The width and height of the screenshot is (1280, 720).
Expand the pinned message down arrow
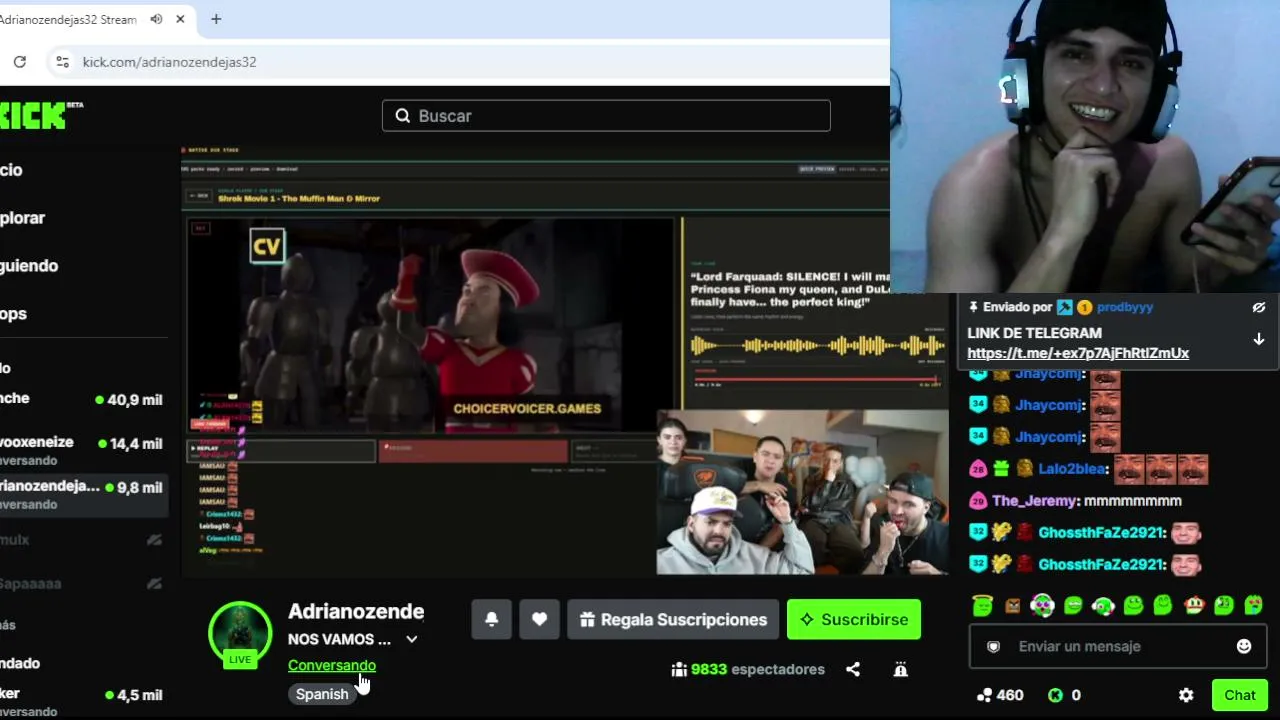[1259, 339]
